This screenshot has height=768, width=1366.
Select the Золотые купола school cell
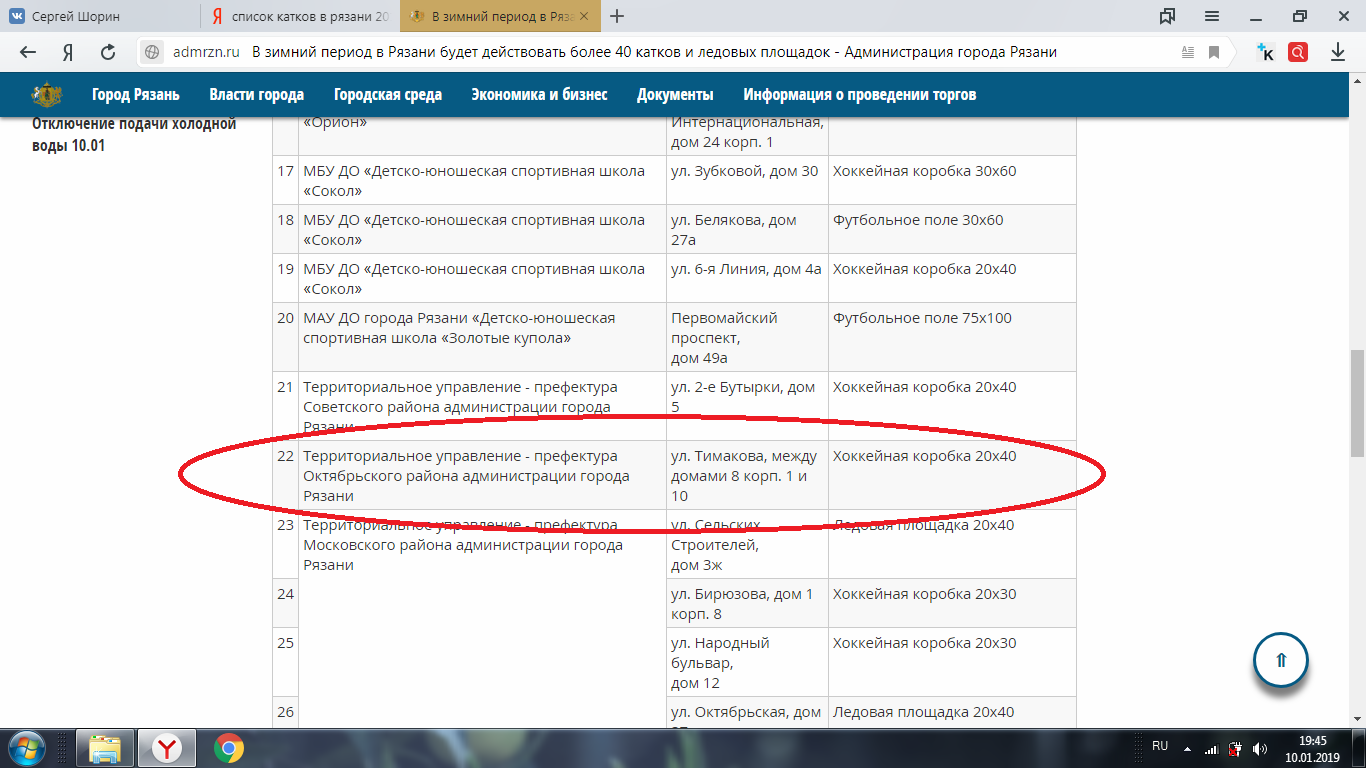(482, 337)
